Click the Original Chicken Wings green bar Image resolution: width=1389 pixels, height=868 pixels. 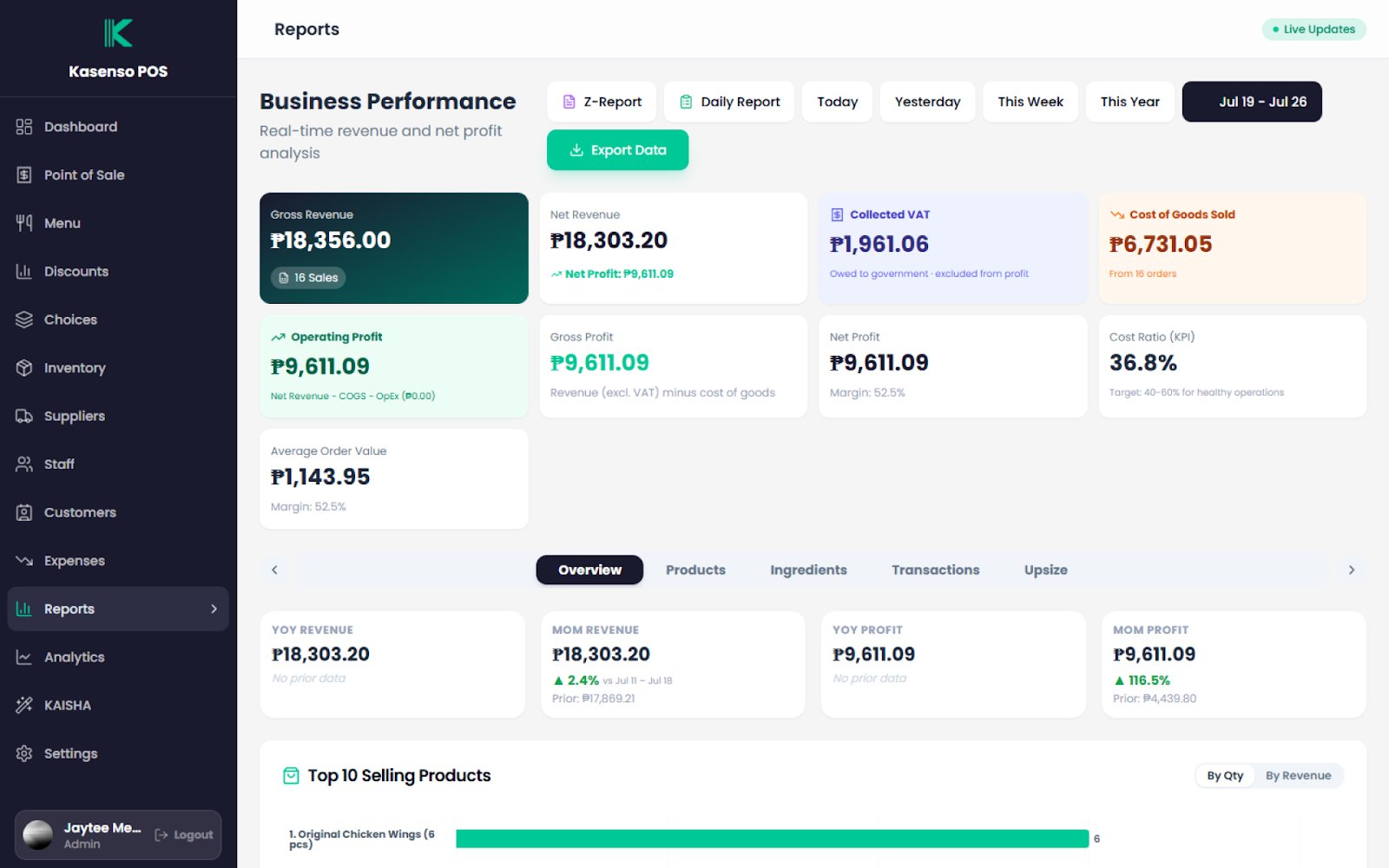[x=772, y=838]
